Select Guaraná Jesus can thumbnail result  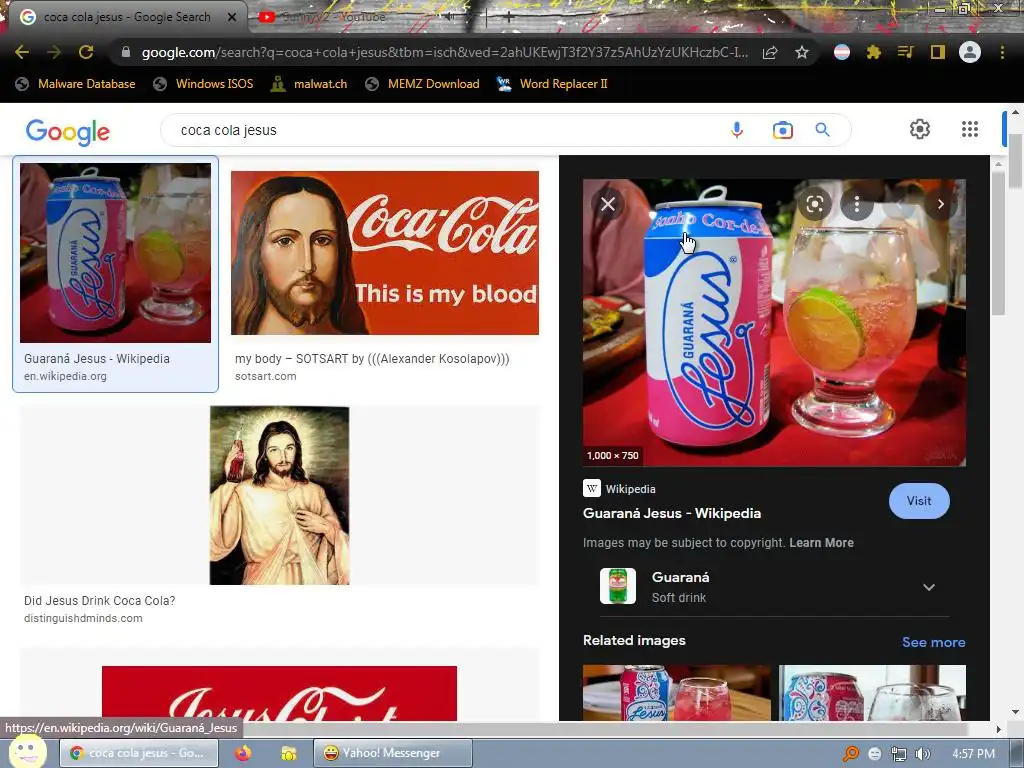[x=116, y=253]
